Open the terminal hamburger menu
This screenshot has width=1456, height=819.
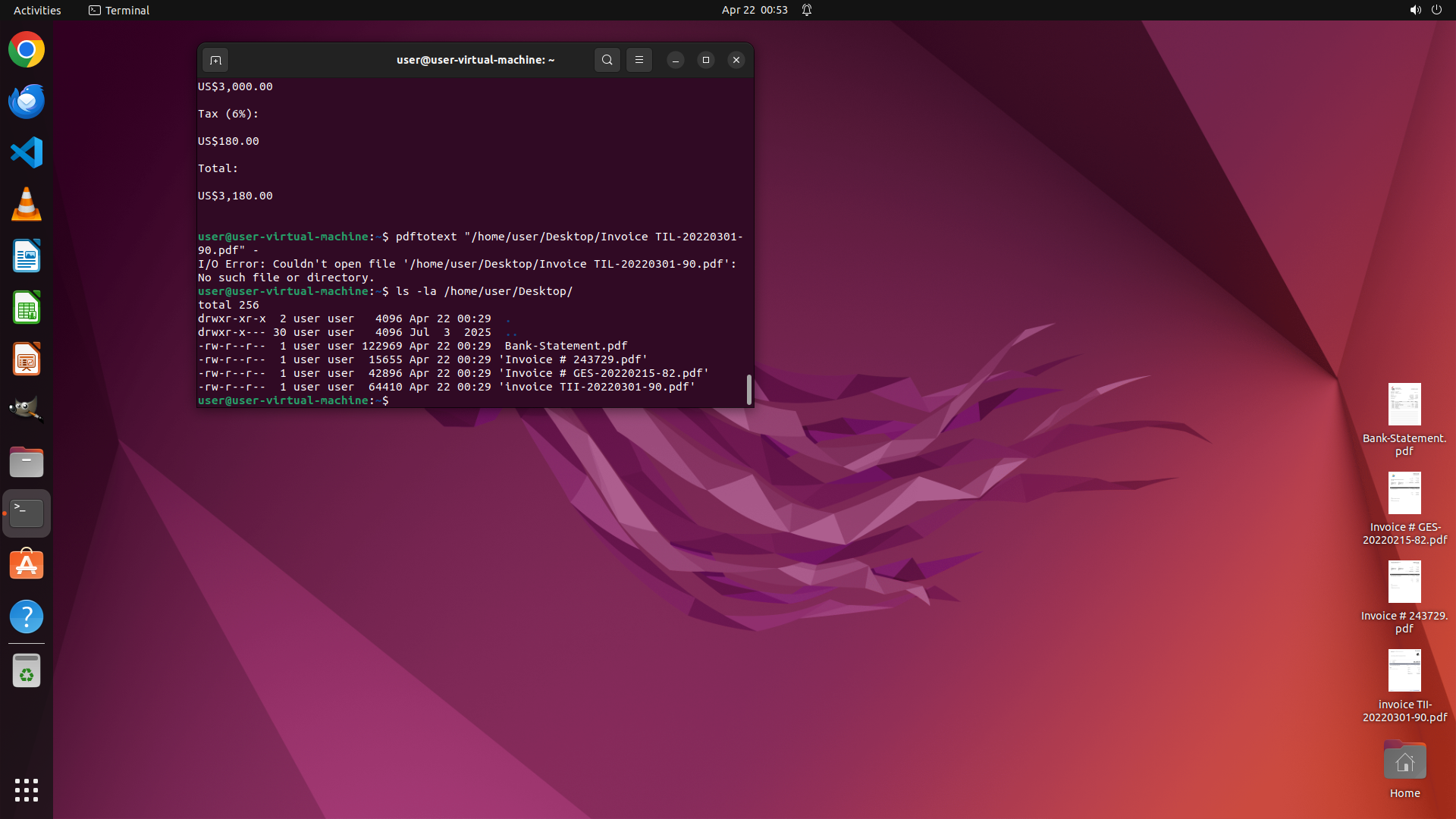(x=639, y=60)
